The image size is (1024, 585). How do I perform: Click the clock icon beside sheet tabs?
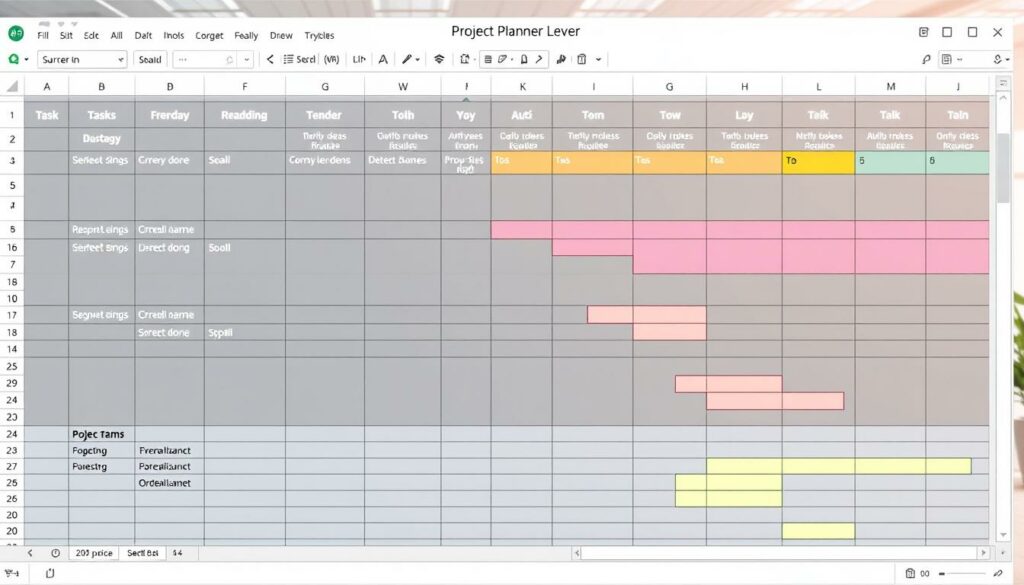56,553
